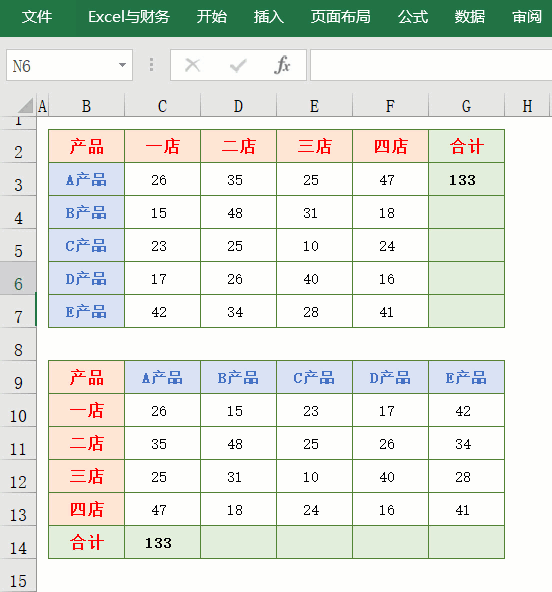Select empty total cell G4
Viewport: 552px width, 592px height.
click(466, 213)
